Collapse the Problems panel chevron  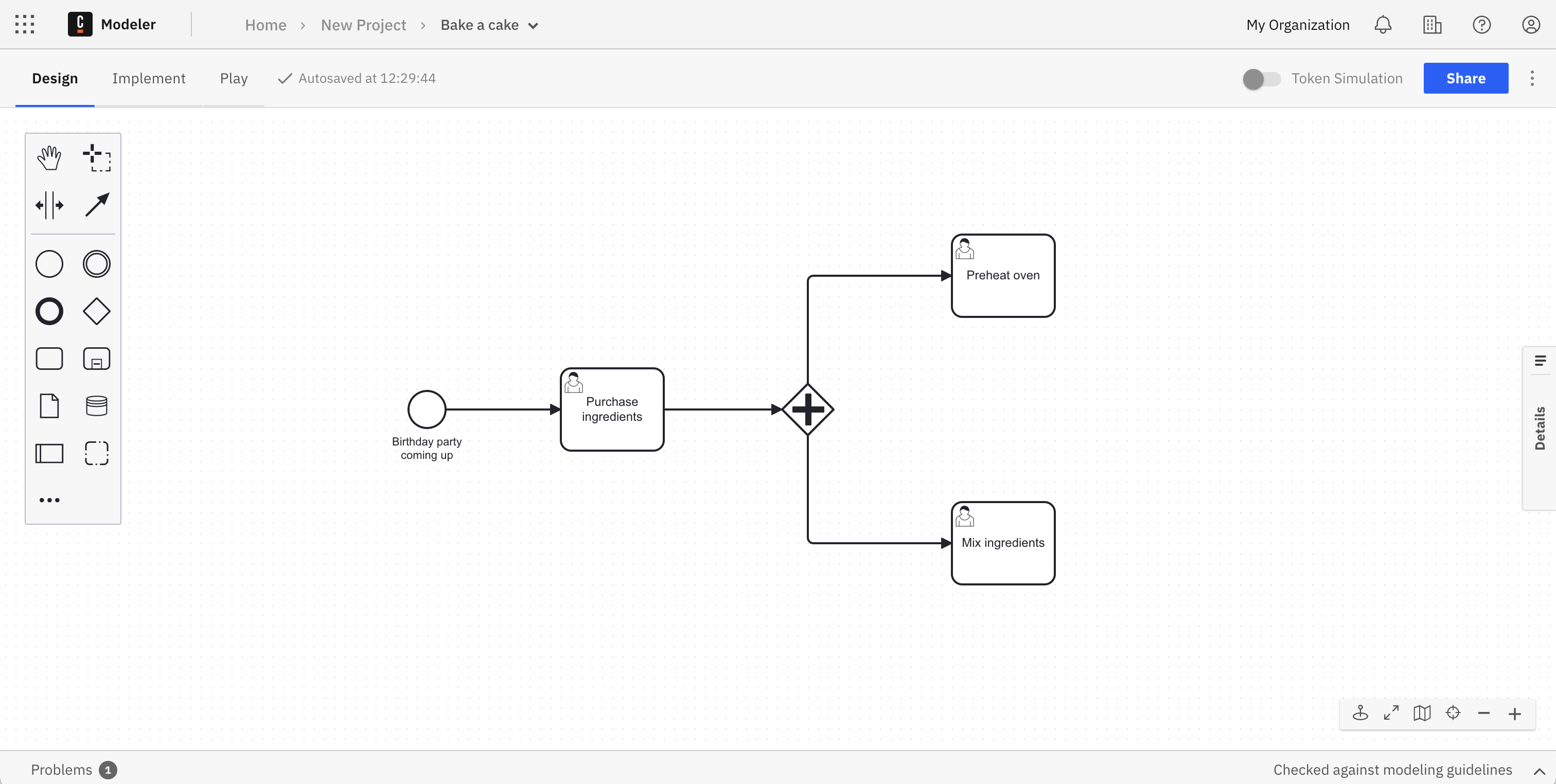[1541, 770]
